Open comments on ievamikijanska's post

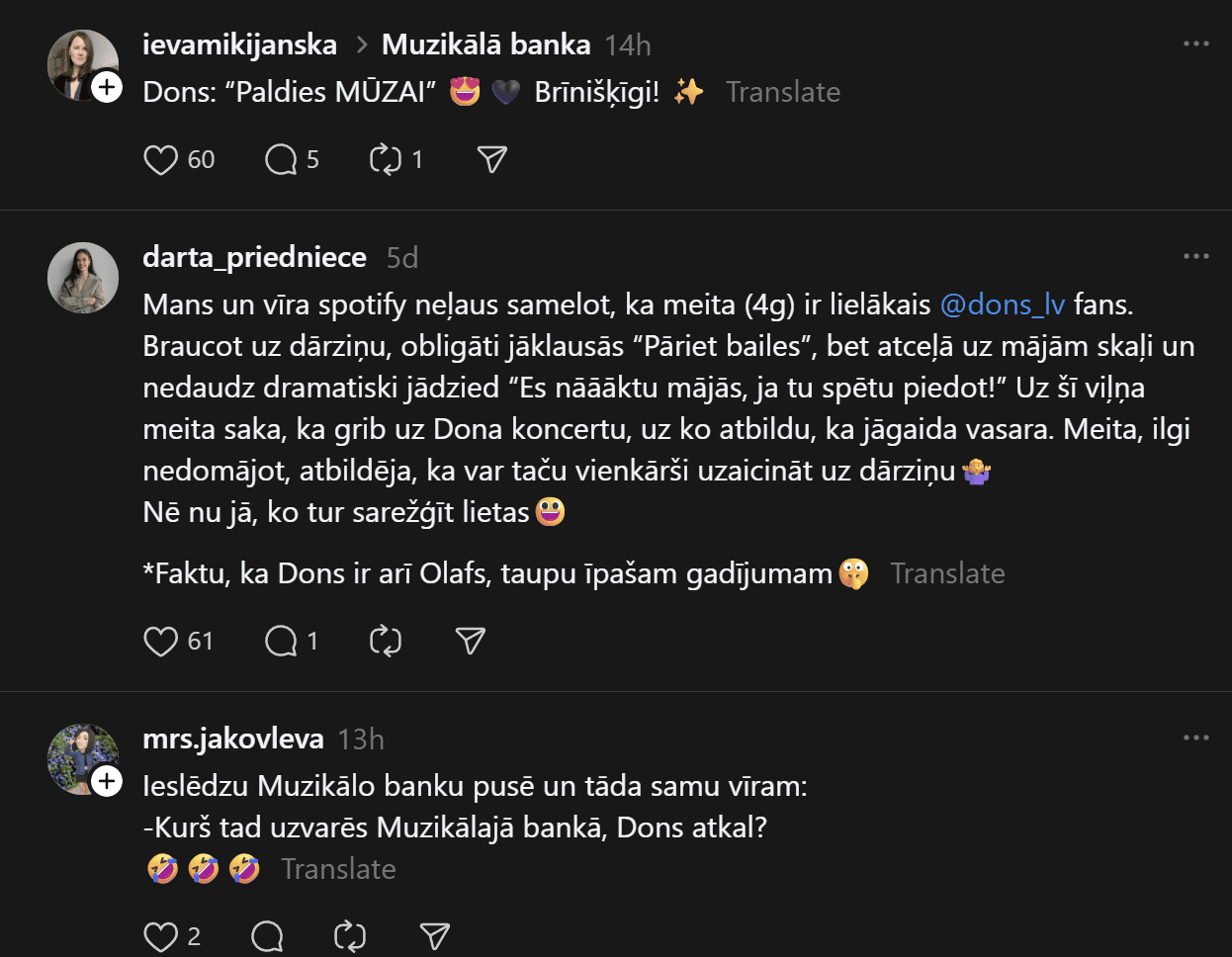(281, 160)
